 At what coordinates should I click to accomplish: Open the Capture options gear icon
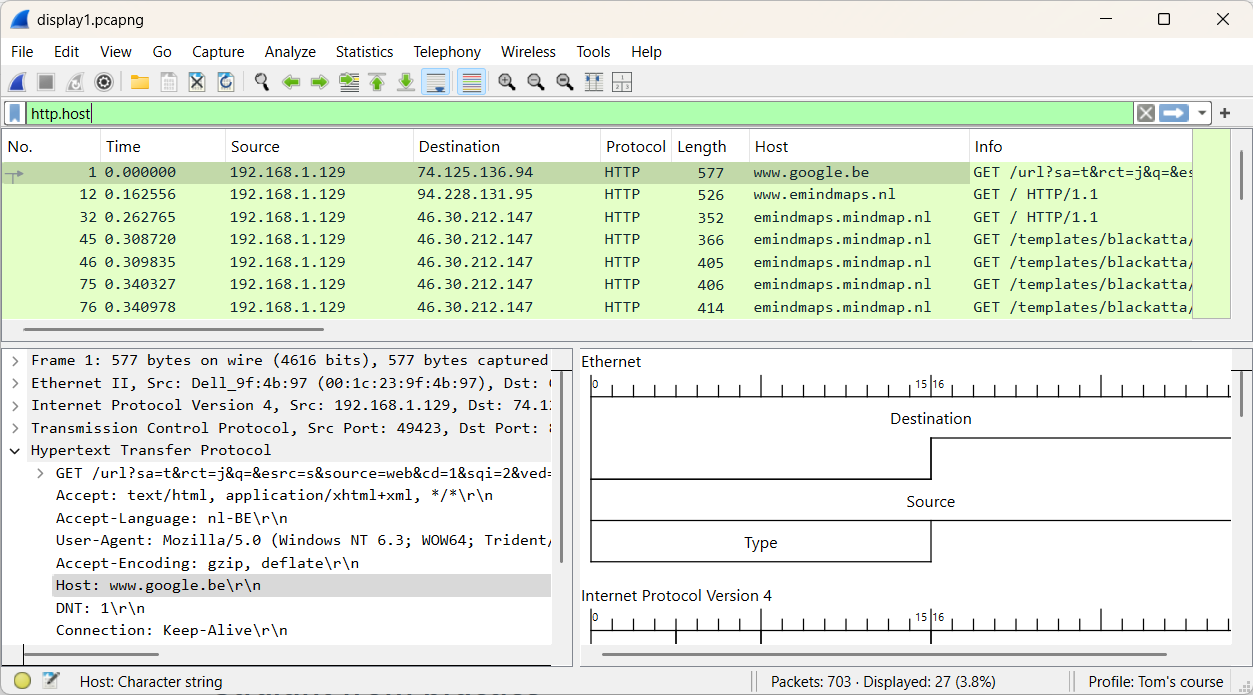point(103,82)
